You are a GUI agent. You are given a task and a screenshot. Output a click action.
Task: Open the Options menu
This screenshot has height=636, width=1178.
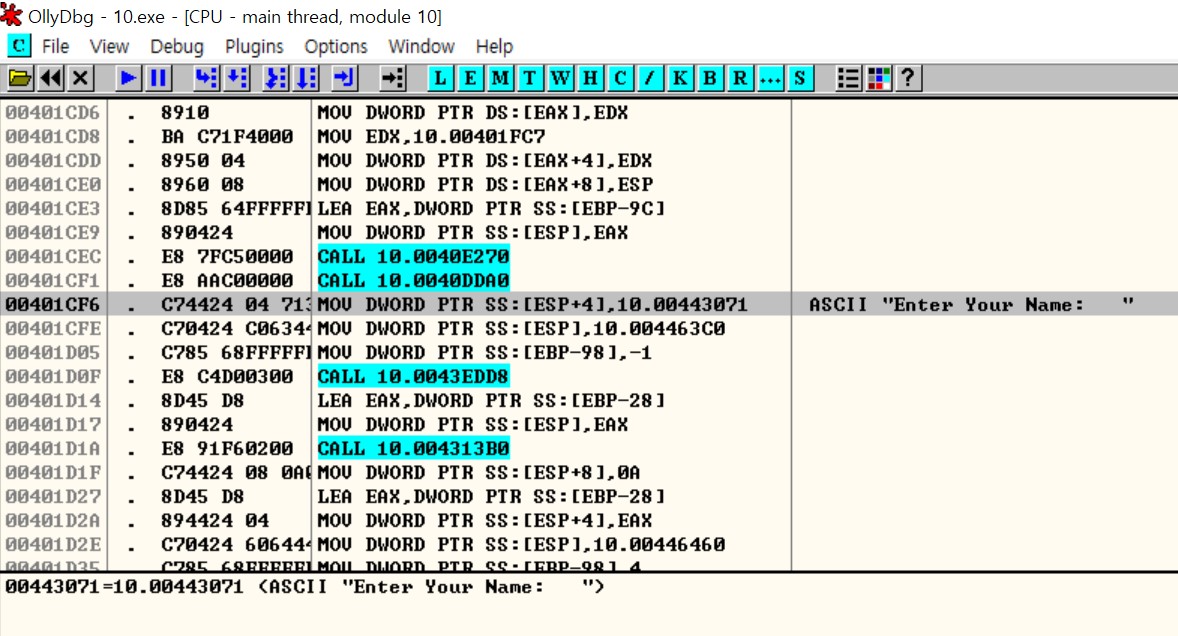click(x=336, y=47)
